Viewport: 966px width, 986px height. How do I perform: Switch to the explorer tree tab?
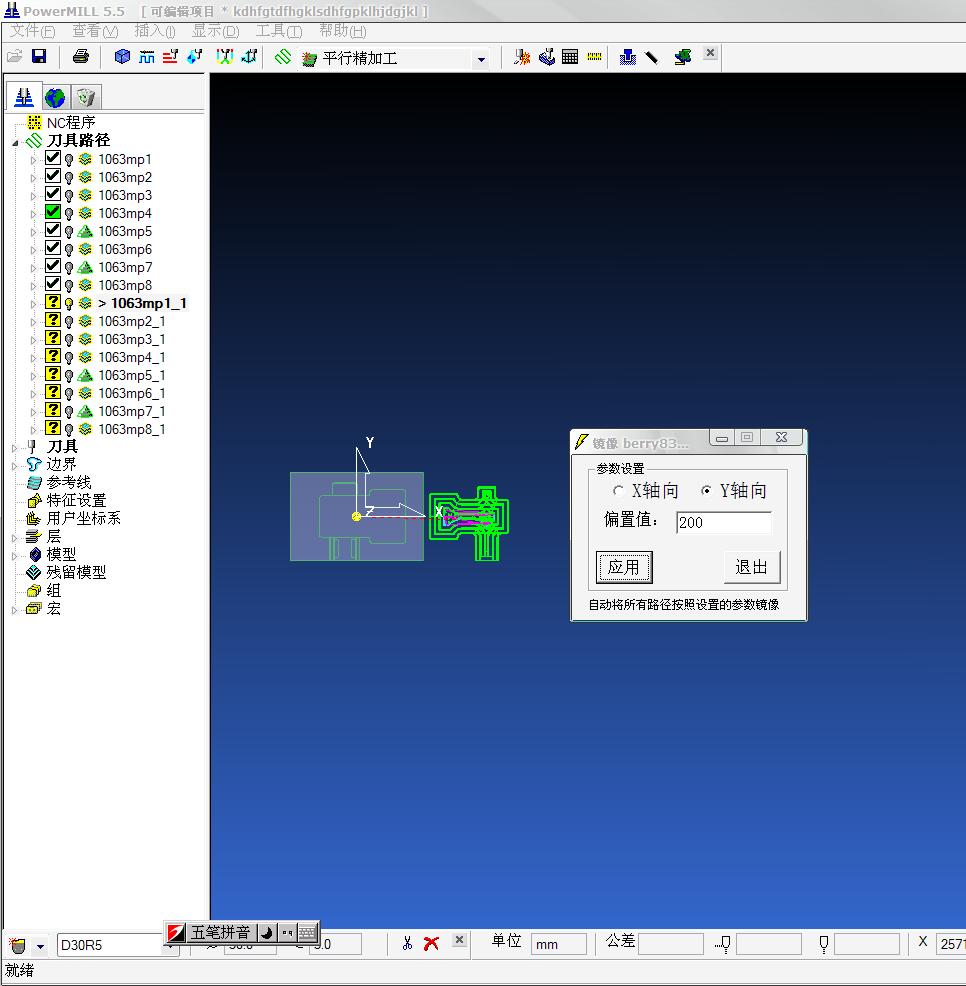24,96
